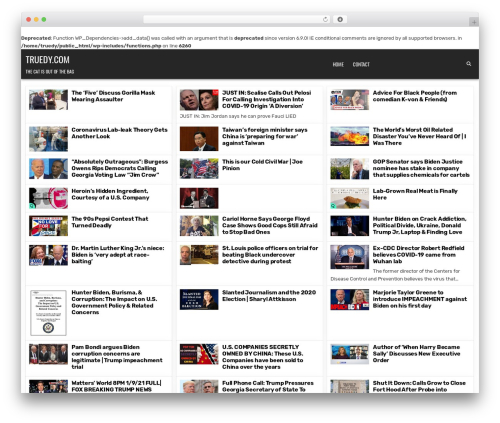Open Taiwan's foreign minister article headline

click(x=265, y=136)
